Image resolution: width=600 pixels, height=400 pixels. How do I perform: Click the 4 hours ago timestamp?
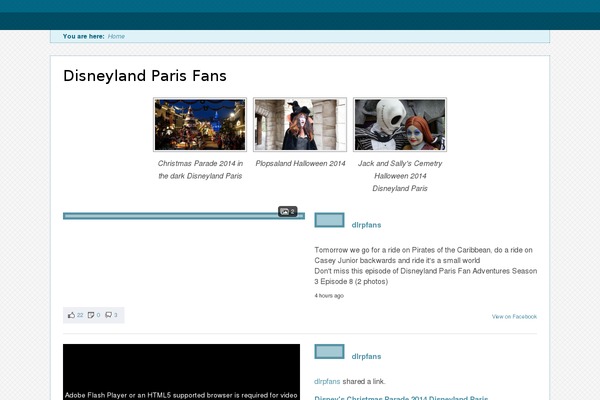click(329, 296)
